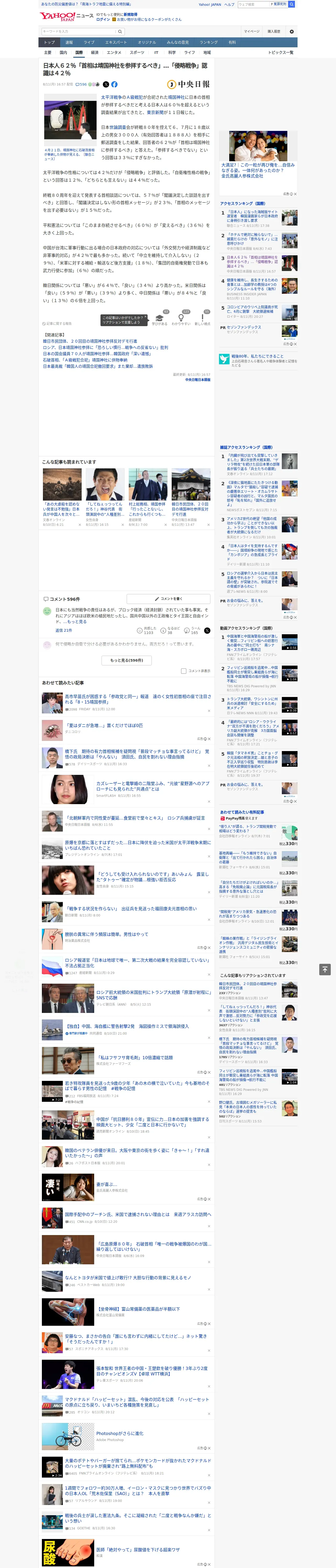Select the ライブ navigation tab
Viewport: 336px width, 1568px height.
coord(89,43)
